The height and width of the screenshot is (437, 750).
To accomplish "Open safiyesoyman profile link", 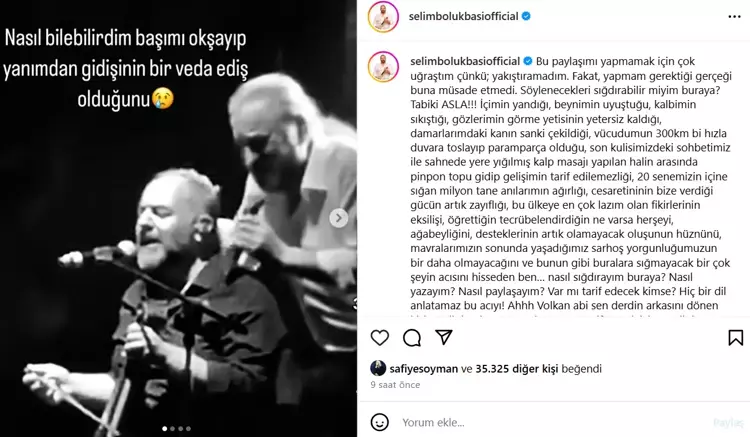I will pos(424,369).
